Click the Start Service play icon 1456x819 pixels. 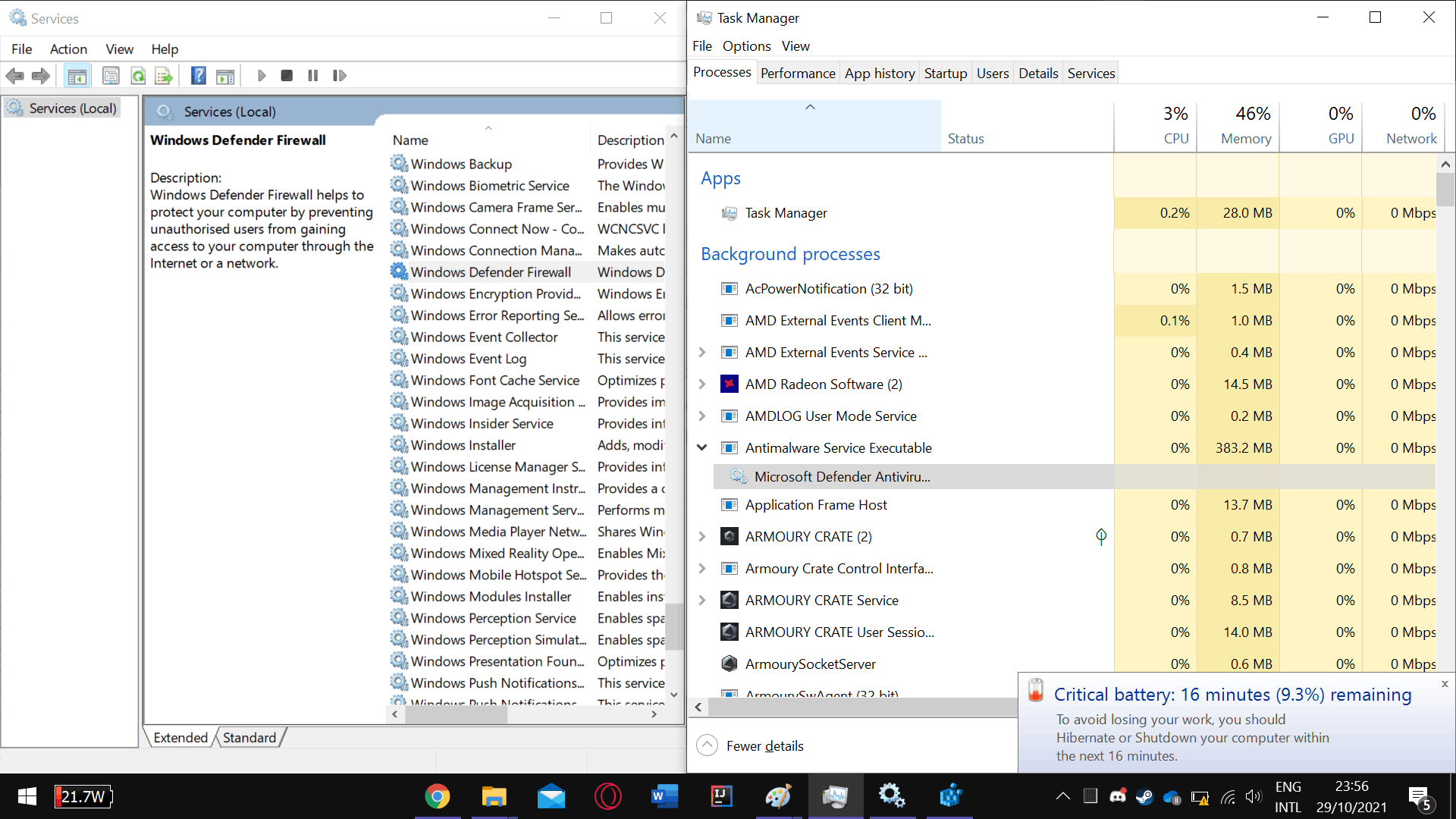pyautogui.click(x=262, y=76)
